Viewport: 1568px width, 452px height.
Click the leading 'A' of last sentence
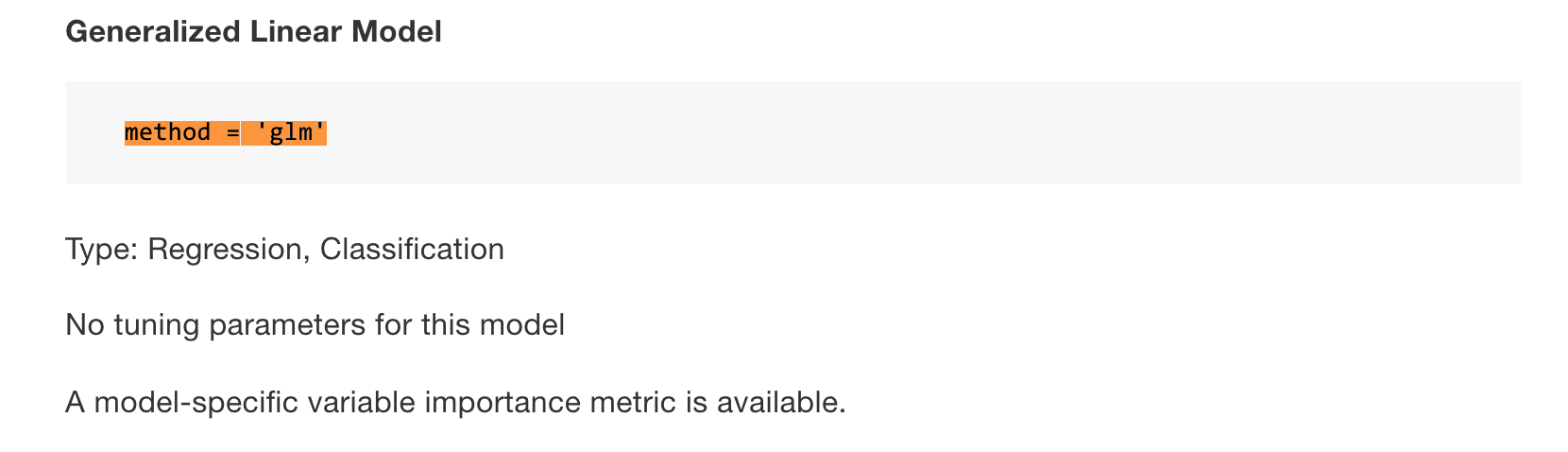pos(76,403)
